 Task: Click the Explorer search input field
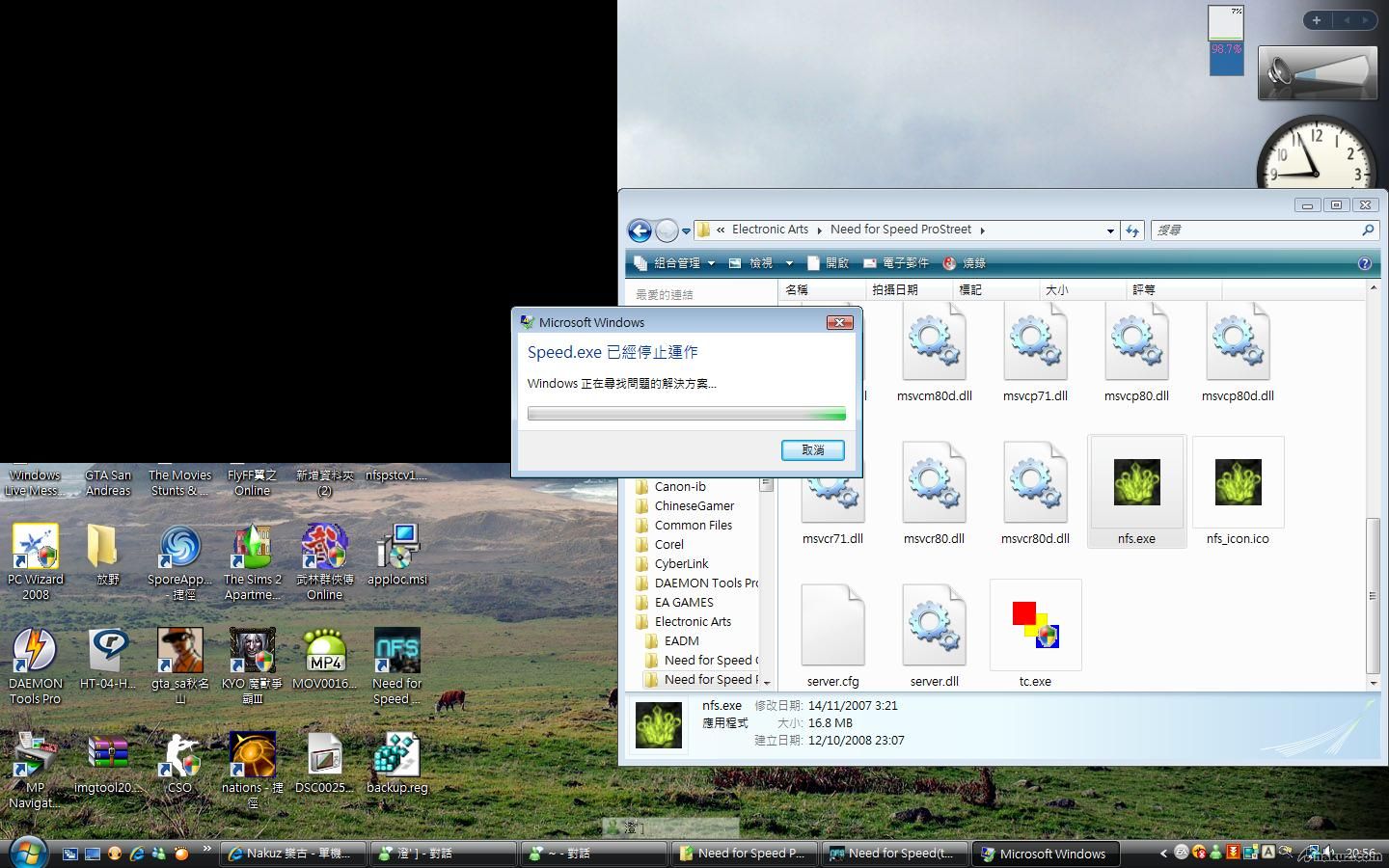click(x=1254, y=231)
